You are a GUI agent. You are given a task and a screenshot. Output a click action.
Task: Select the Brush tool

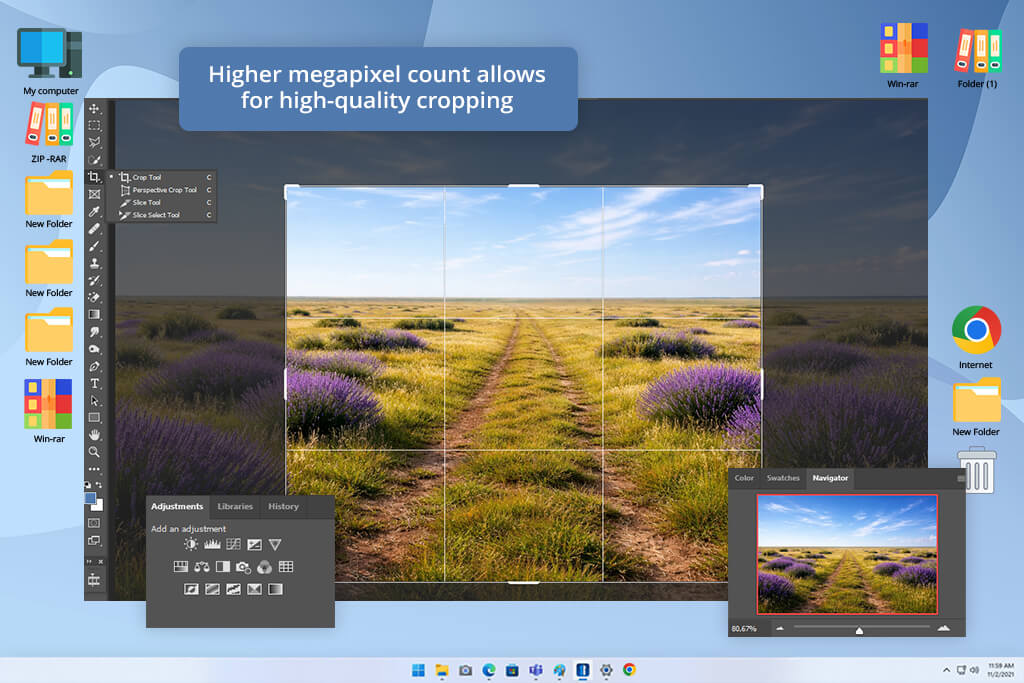(94, 246)
